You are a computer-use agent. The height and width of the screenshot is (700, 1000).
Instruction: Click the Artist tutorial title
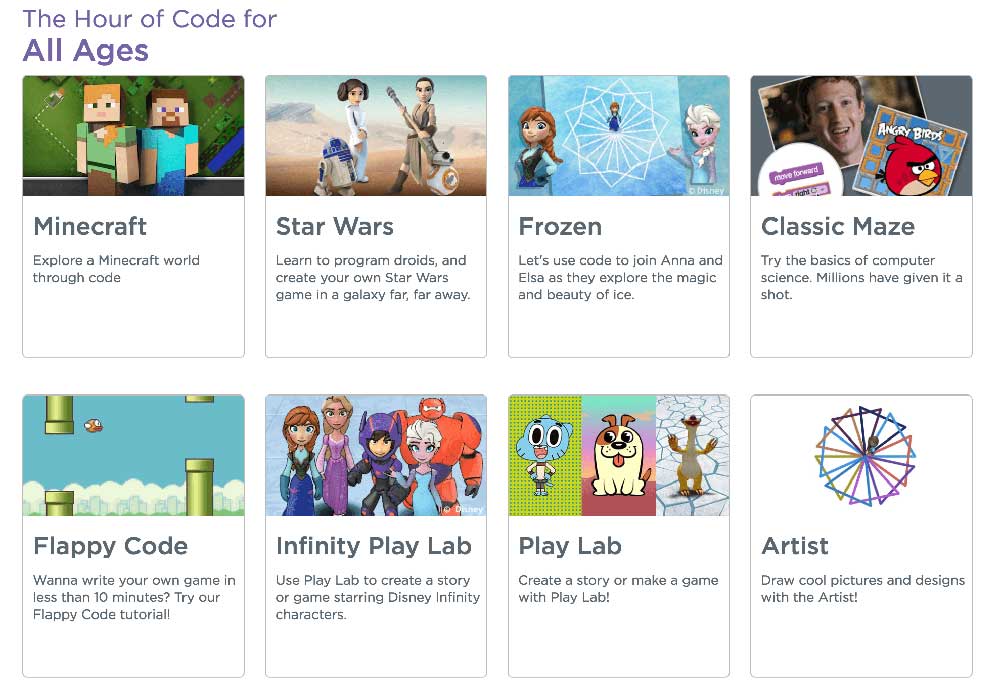(795, 547)
